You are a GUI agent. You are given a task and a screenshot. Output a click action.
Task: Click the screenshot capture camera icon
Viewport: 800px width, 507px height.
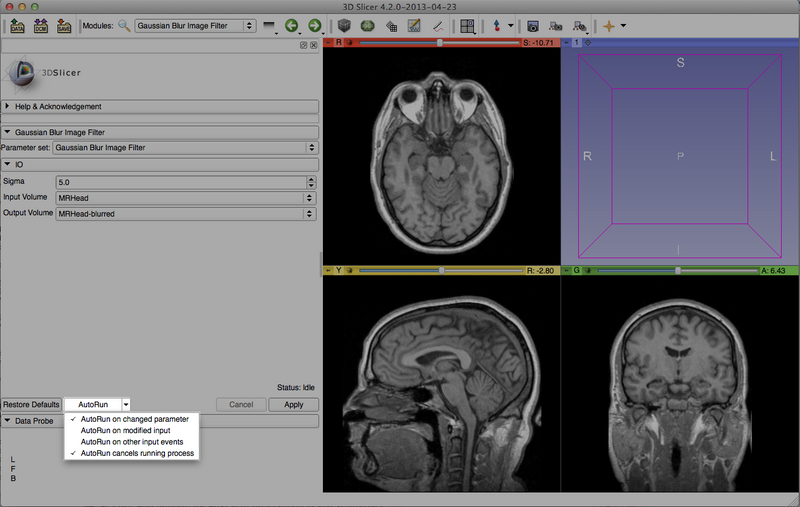click(x=533, y=25)
